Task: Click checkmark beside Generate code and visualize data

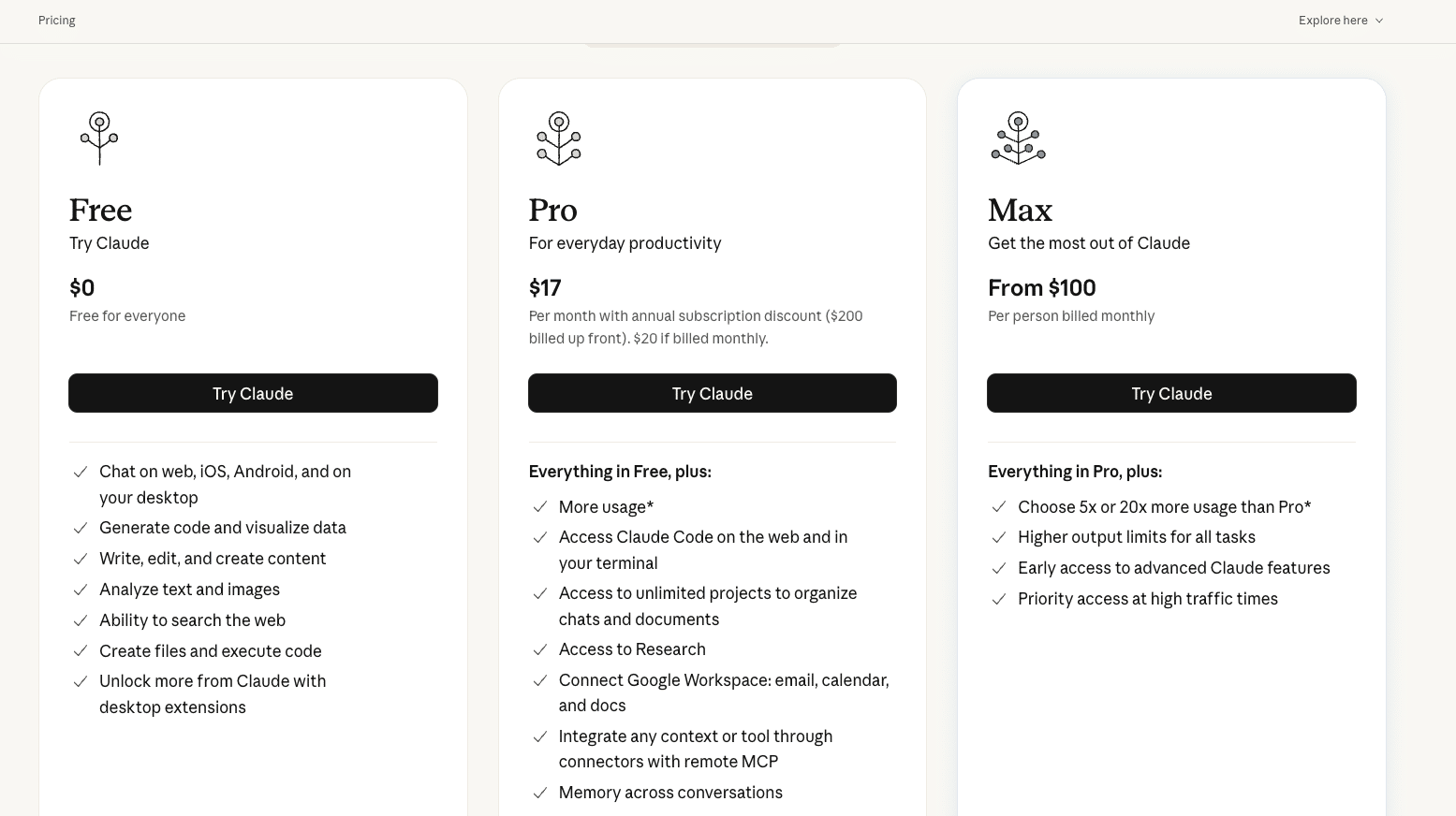Action: tap(81, 529)
